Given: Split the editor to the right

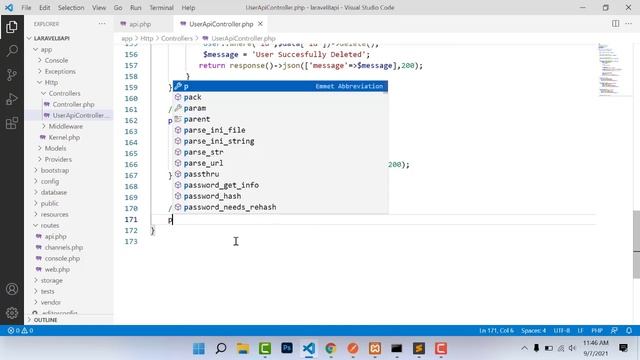Looking at the screenshot, I should point(616,24).
